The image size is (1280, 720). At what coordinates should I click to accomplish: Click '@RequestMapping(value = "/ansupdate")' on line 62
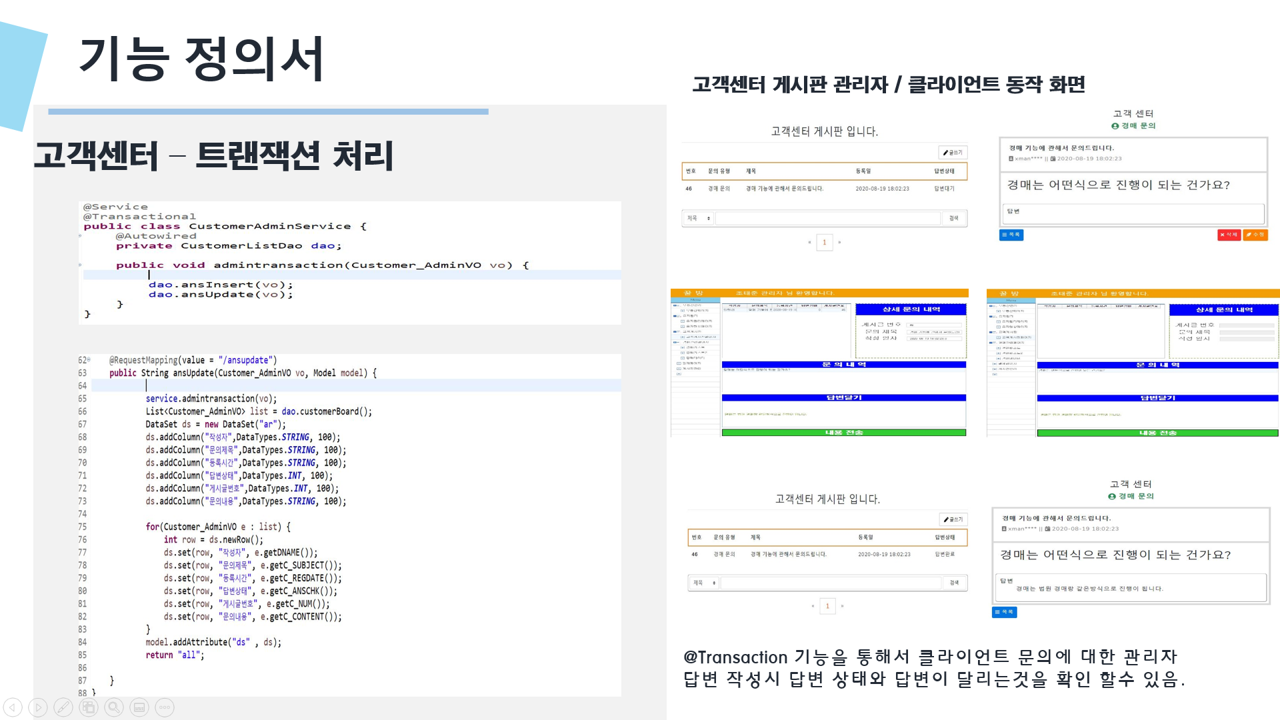click(x=193, y=360)
